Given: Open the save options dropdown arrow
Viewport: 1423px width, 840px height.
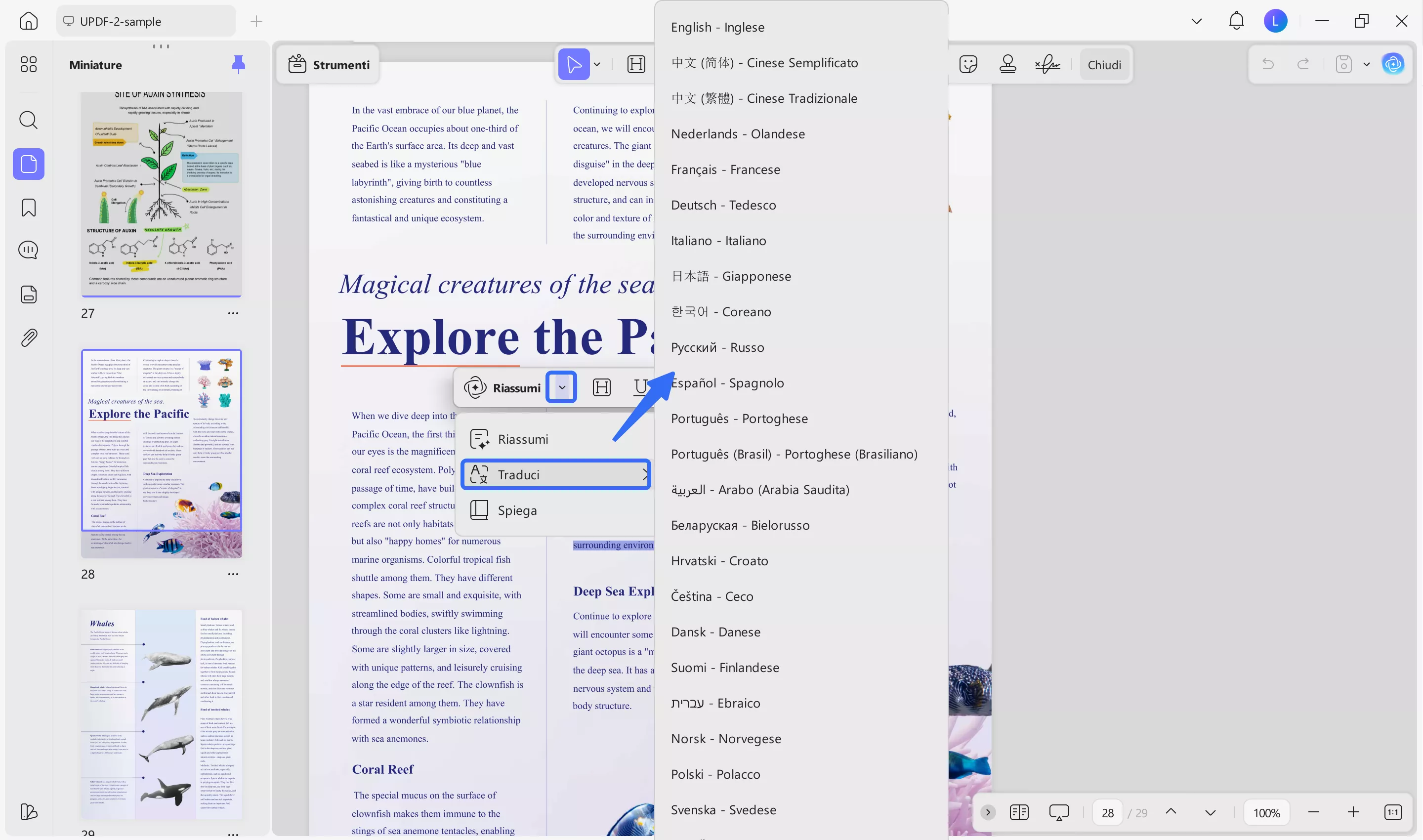Looking at the screenshot, I should [1366, 65].
